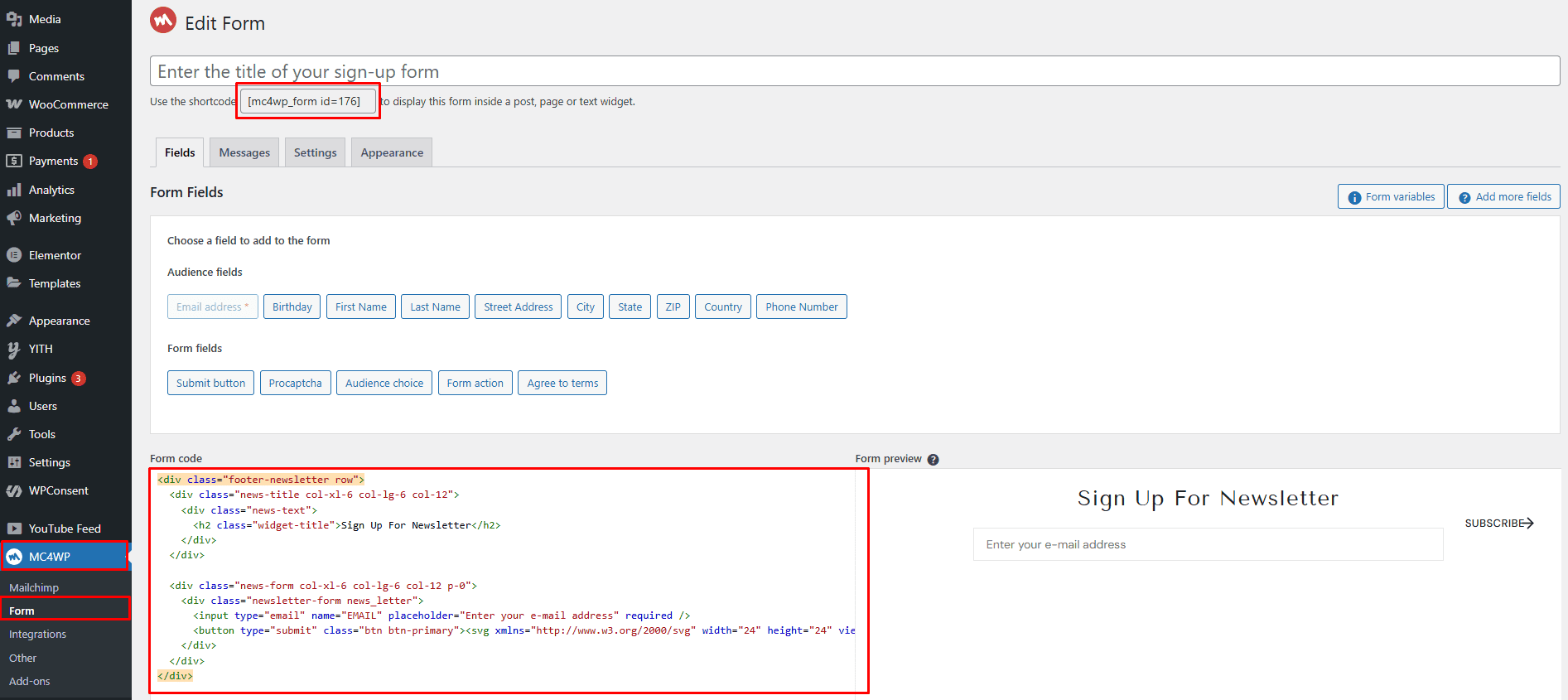This screenshot has height=700, width=1568.
Task: Open Integrations submenu item
Action: [37, 634]
